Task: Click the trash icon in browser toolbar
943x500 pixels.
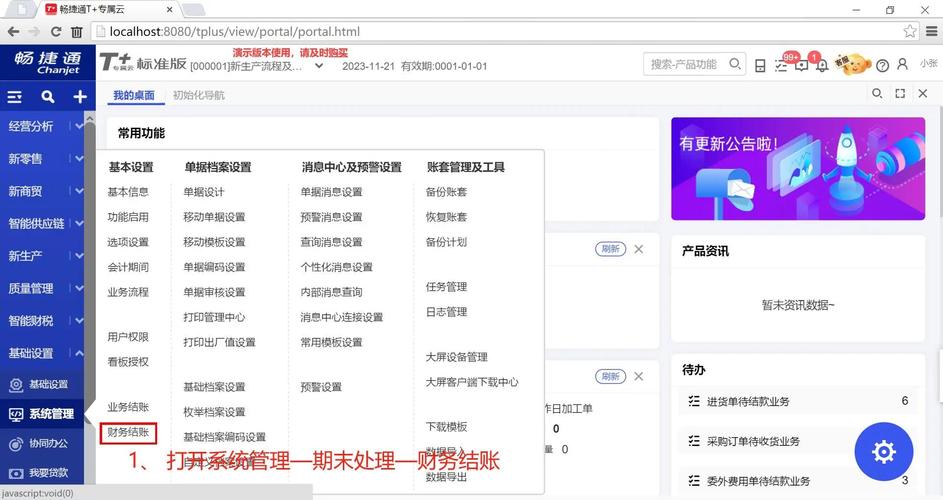Action: [x=76, y=32]
